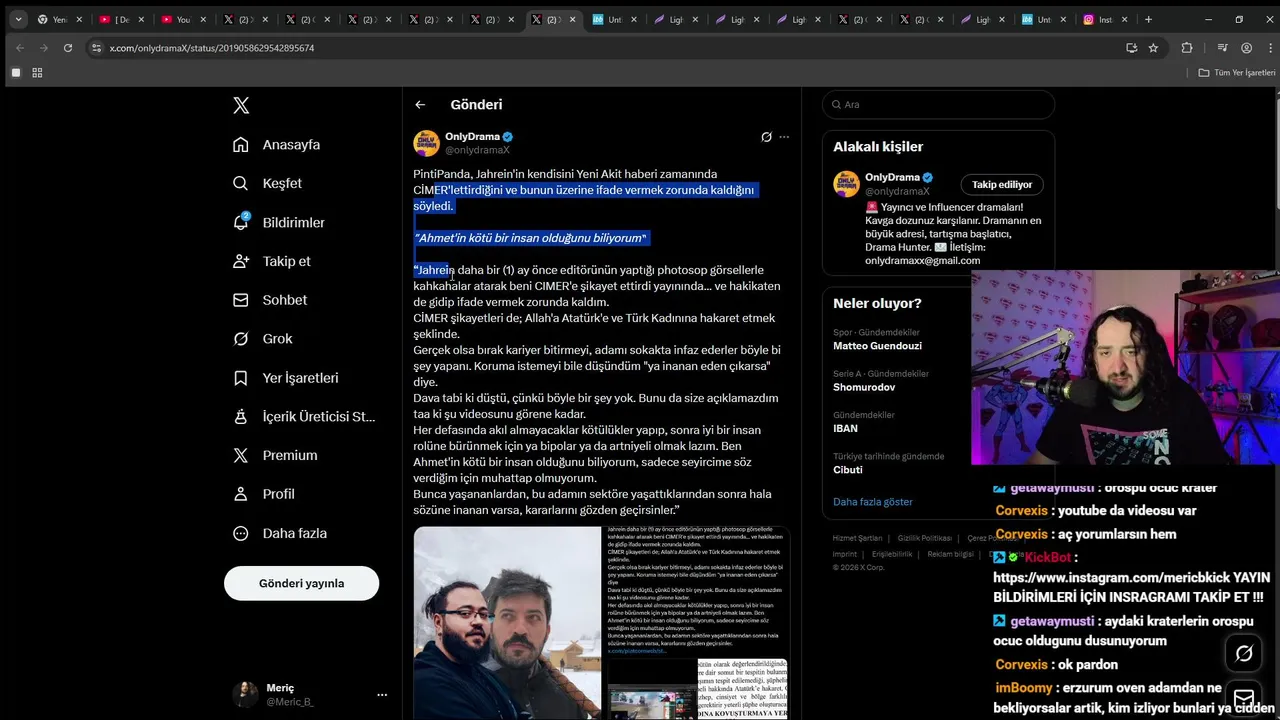
Task: Open Hizmet Şartları link
Action: point(857,538)
